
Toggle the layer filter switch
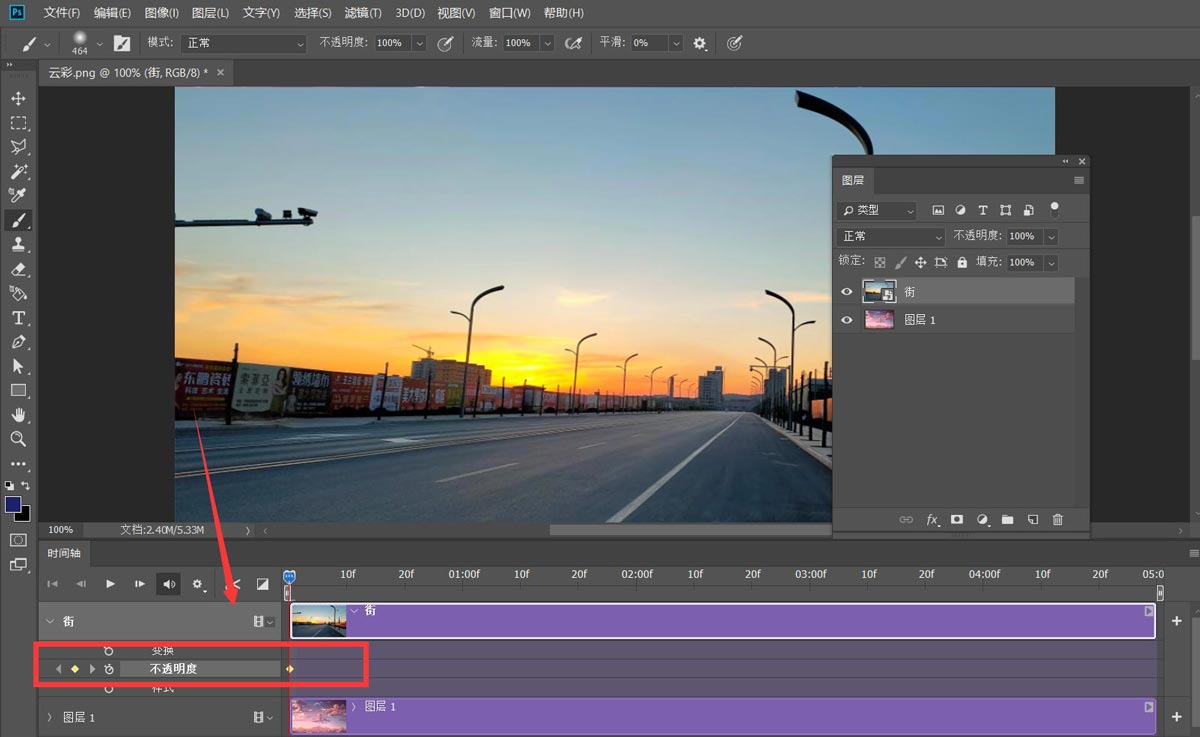click(1053, 209)
